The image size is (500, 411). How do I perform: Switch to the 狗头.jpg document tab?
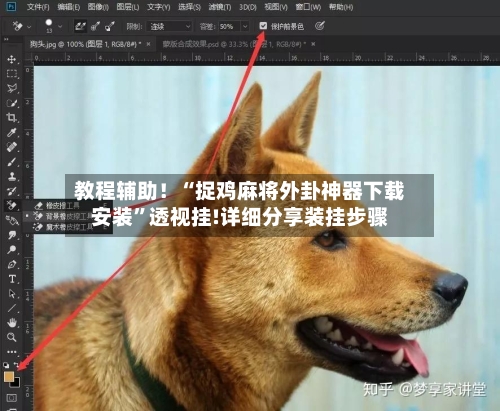(85, 44)
